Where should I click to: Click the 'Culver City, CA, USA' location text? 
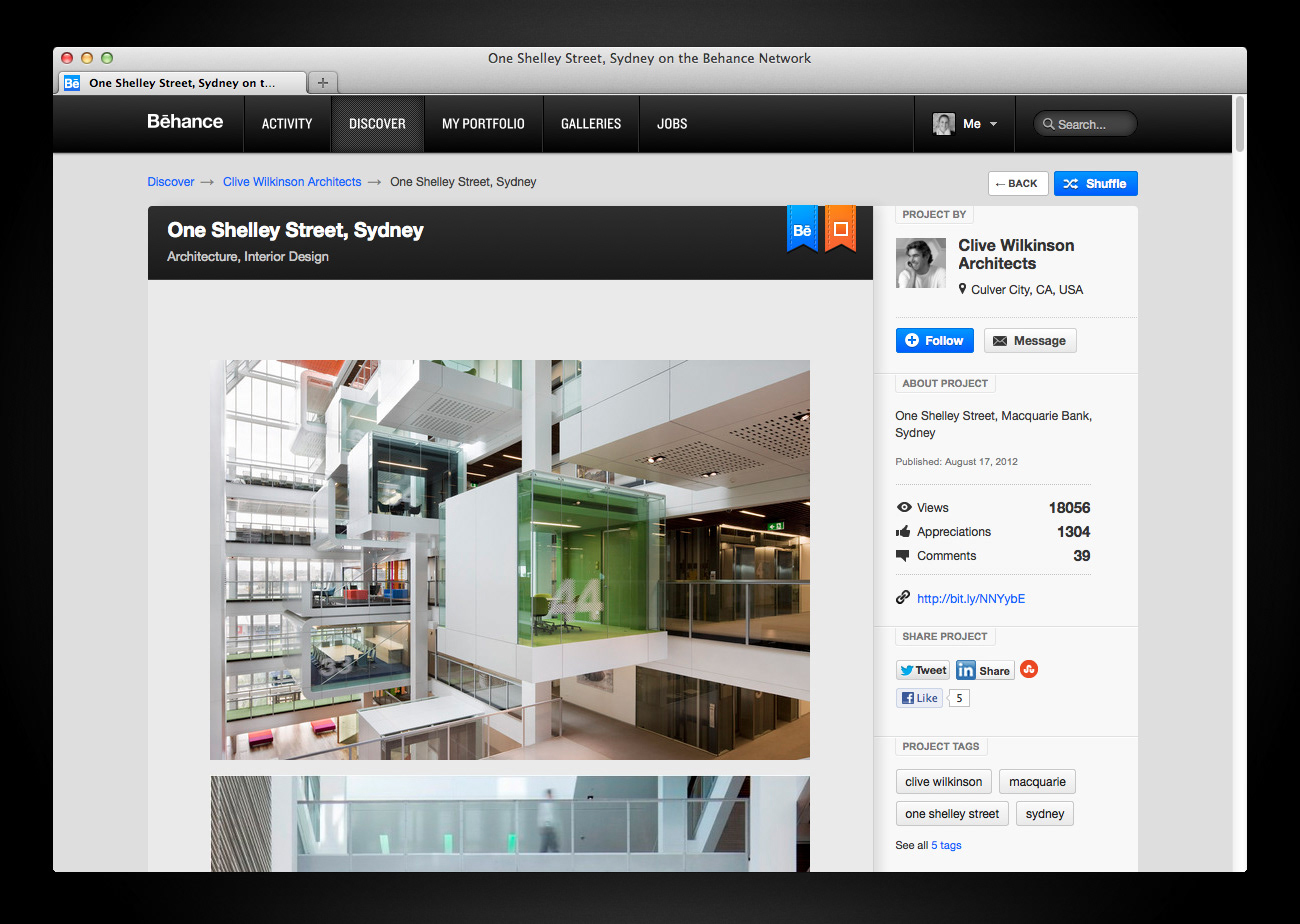[1027, 290]
